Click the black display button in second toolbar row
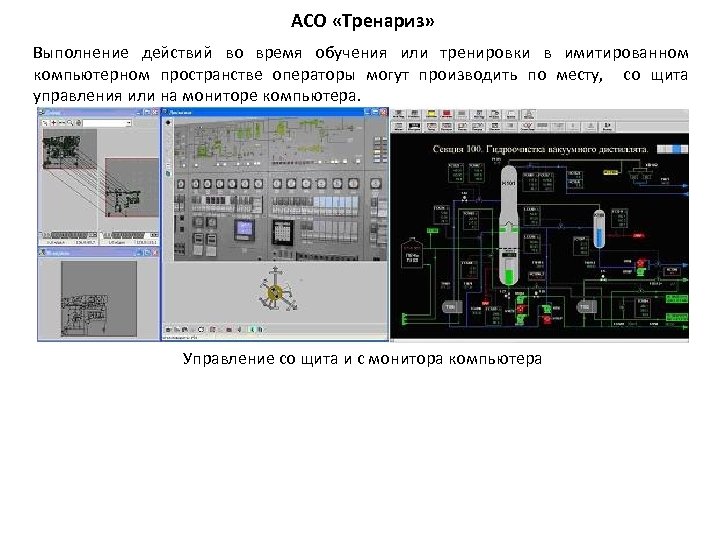Screen dimensions: 720x540 coord(414,126)
